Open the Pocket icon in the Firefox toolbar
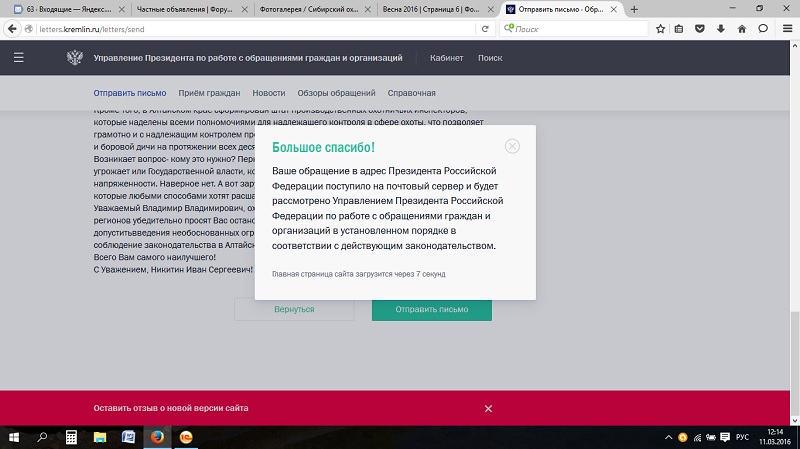The image size is (800, 449). click(700, 28)
